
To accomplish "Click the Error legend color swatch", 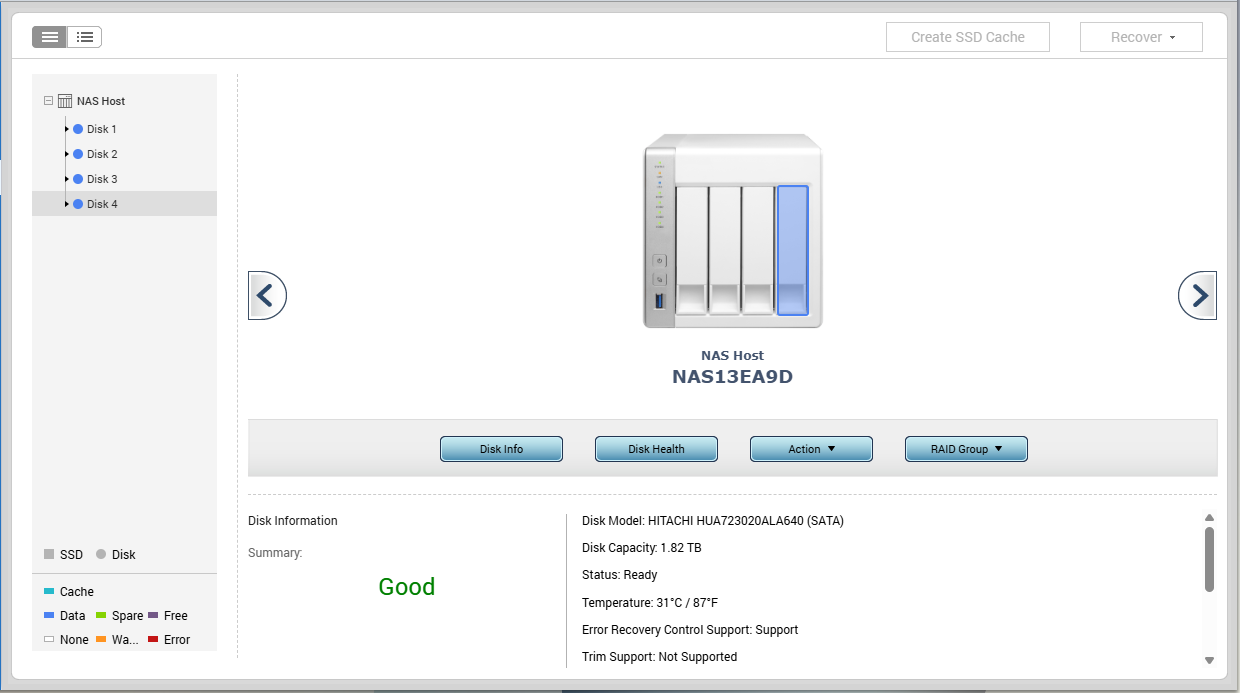I will [153, 639].
